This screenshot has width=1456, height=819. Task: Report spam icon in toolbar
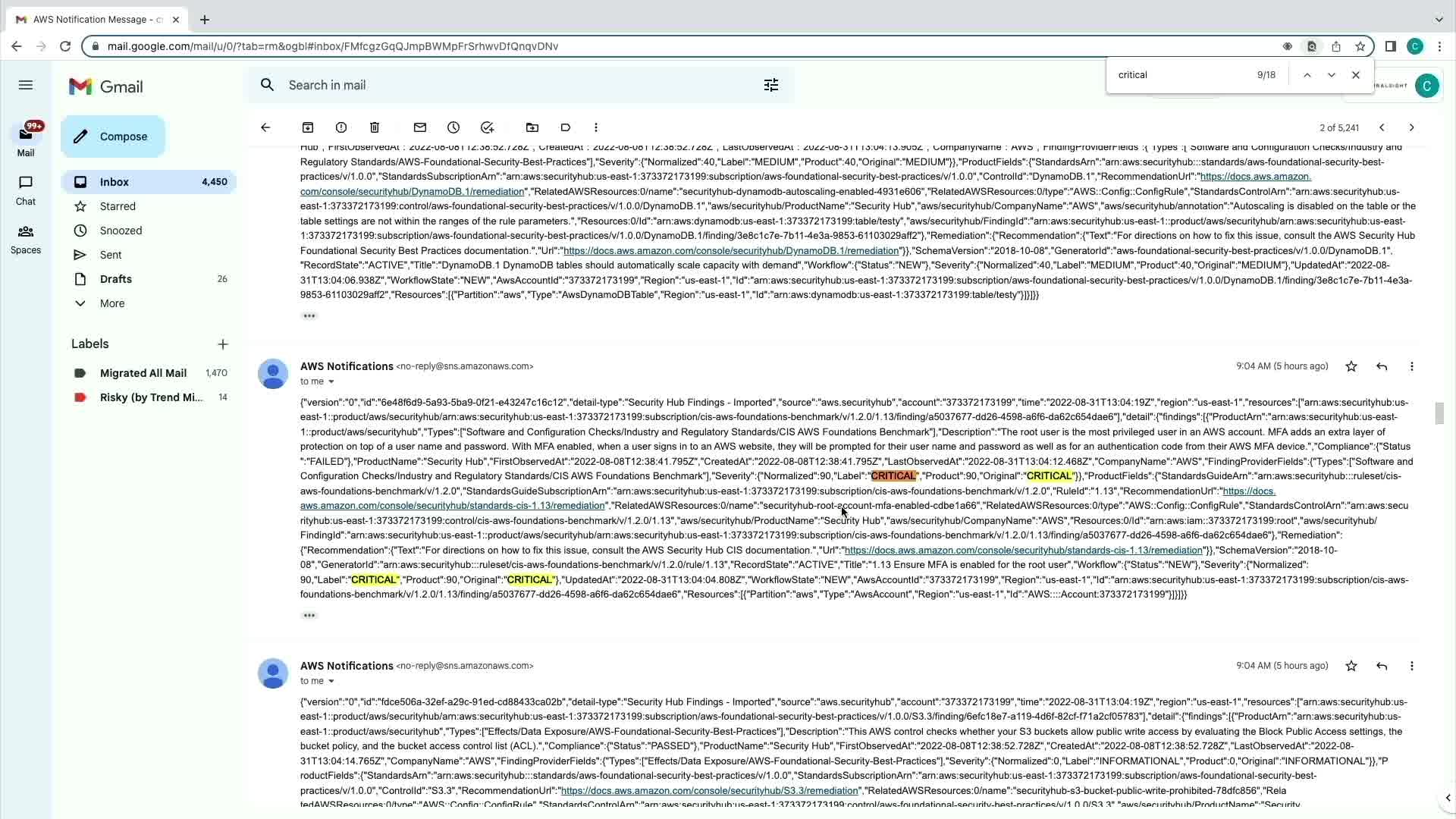[341, 127]
